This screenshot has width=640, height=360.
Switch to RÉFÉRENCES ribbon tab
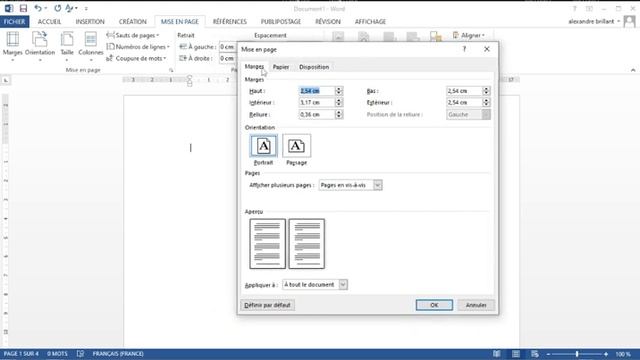coord(230,22)
